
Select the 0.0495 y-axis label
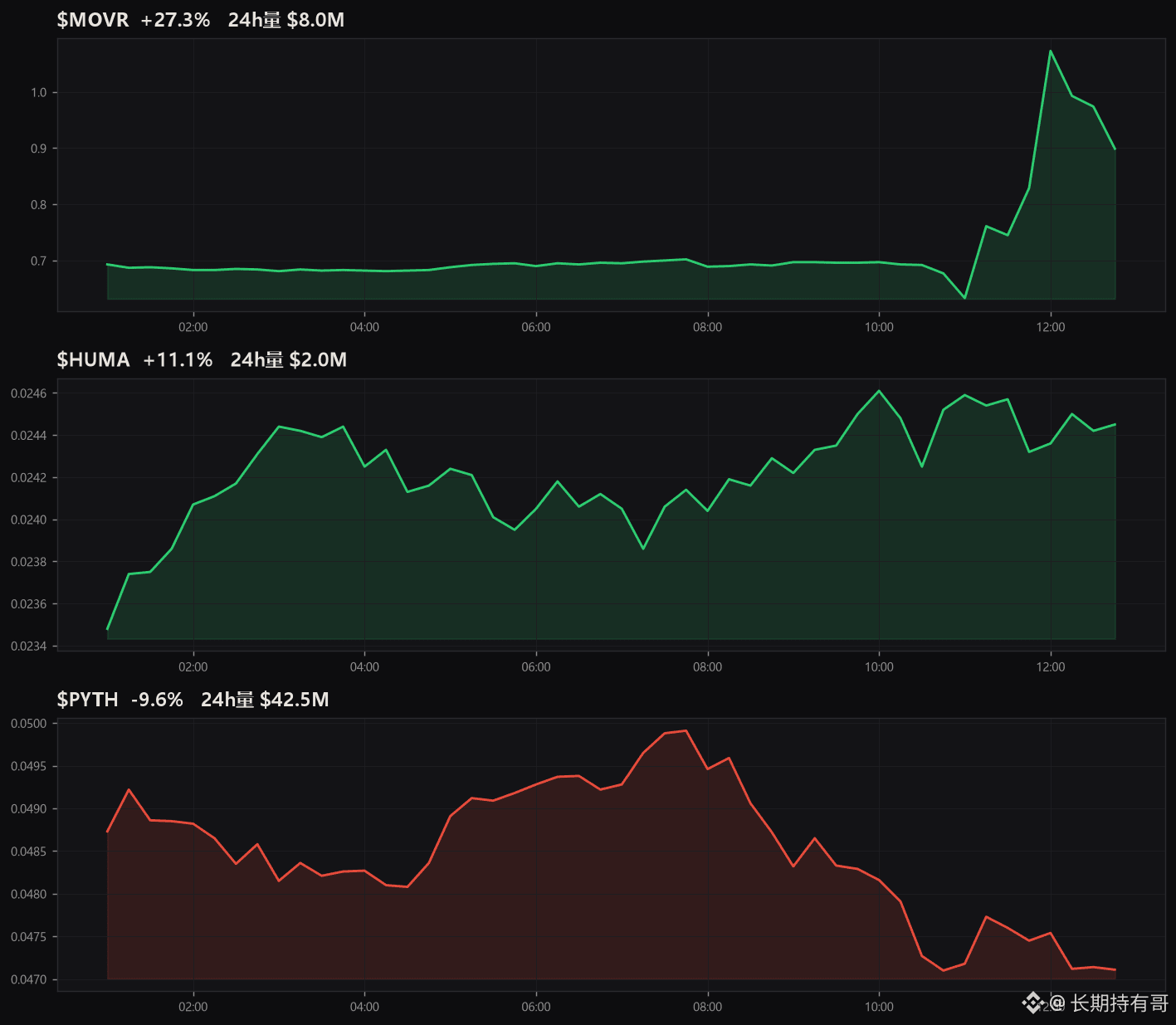click(29, 766)
